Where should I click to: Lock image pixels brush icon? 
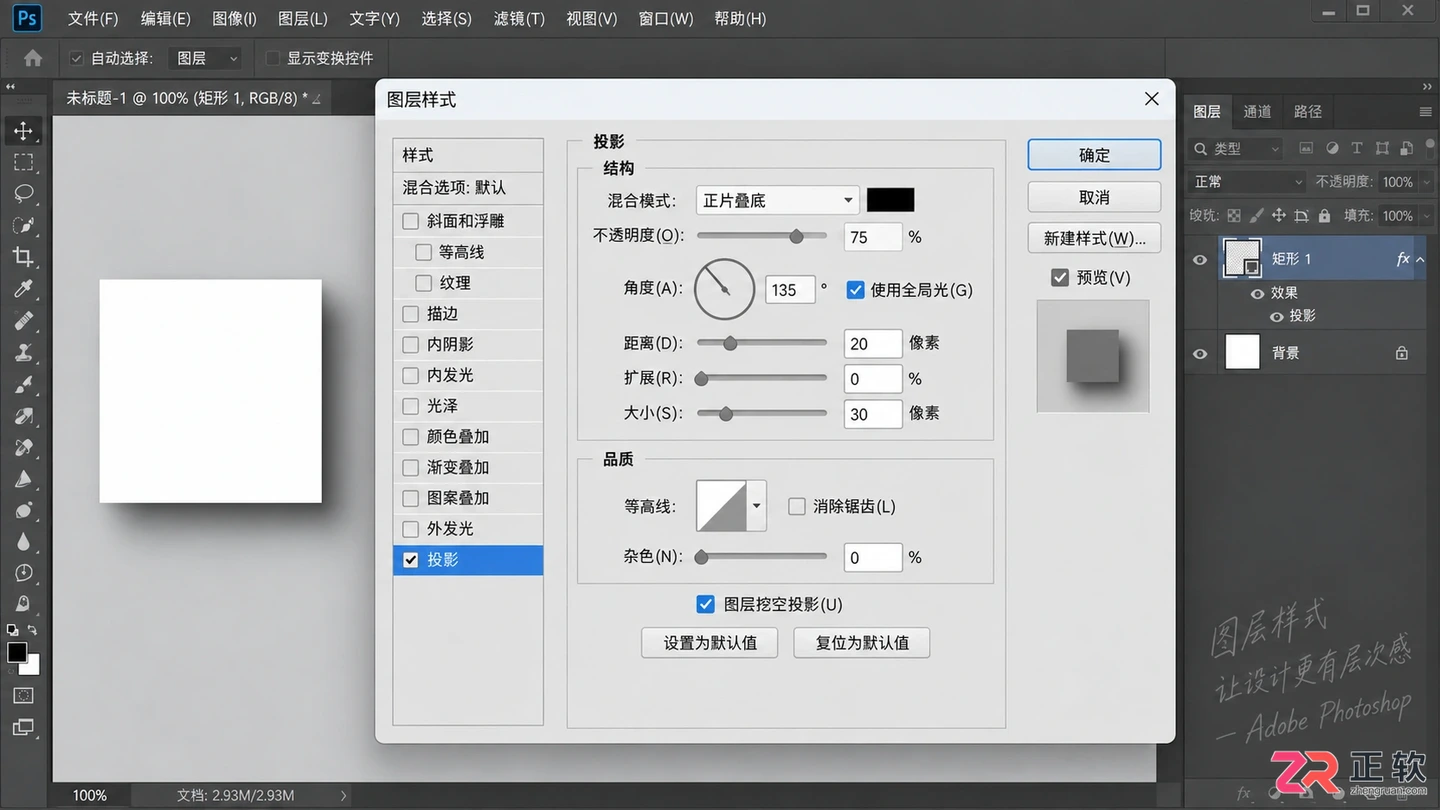pos(1256,215)
